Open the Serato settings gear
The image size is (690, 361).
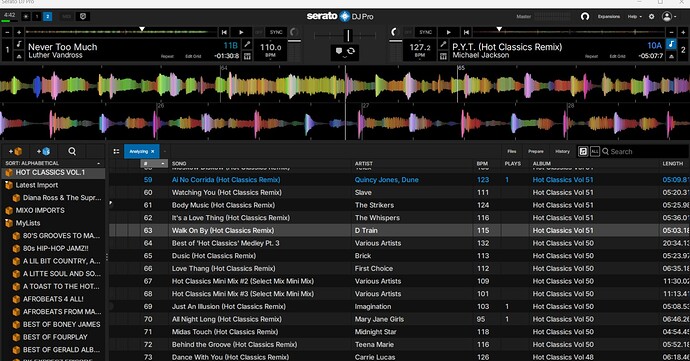tap(652, 16)
